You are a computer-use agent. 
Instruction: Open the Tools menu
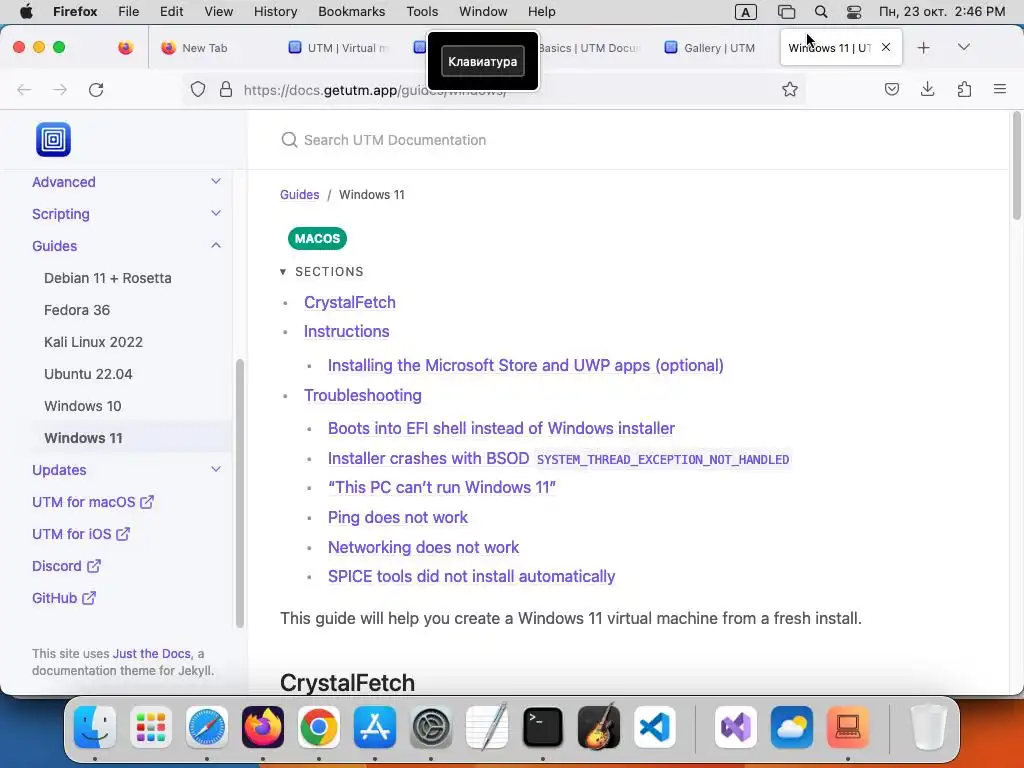[x=422, y=12]
